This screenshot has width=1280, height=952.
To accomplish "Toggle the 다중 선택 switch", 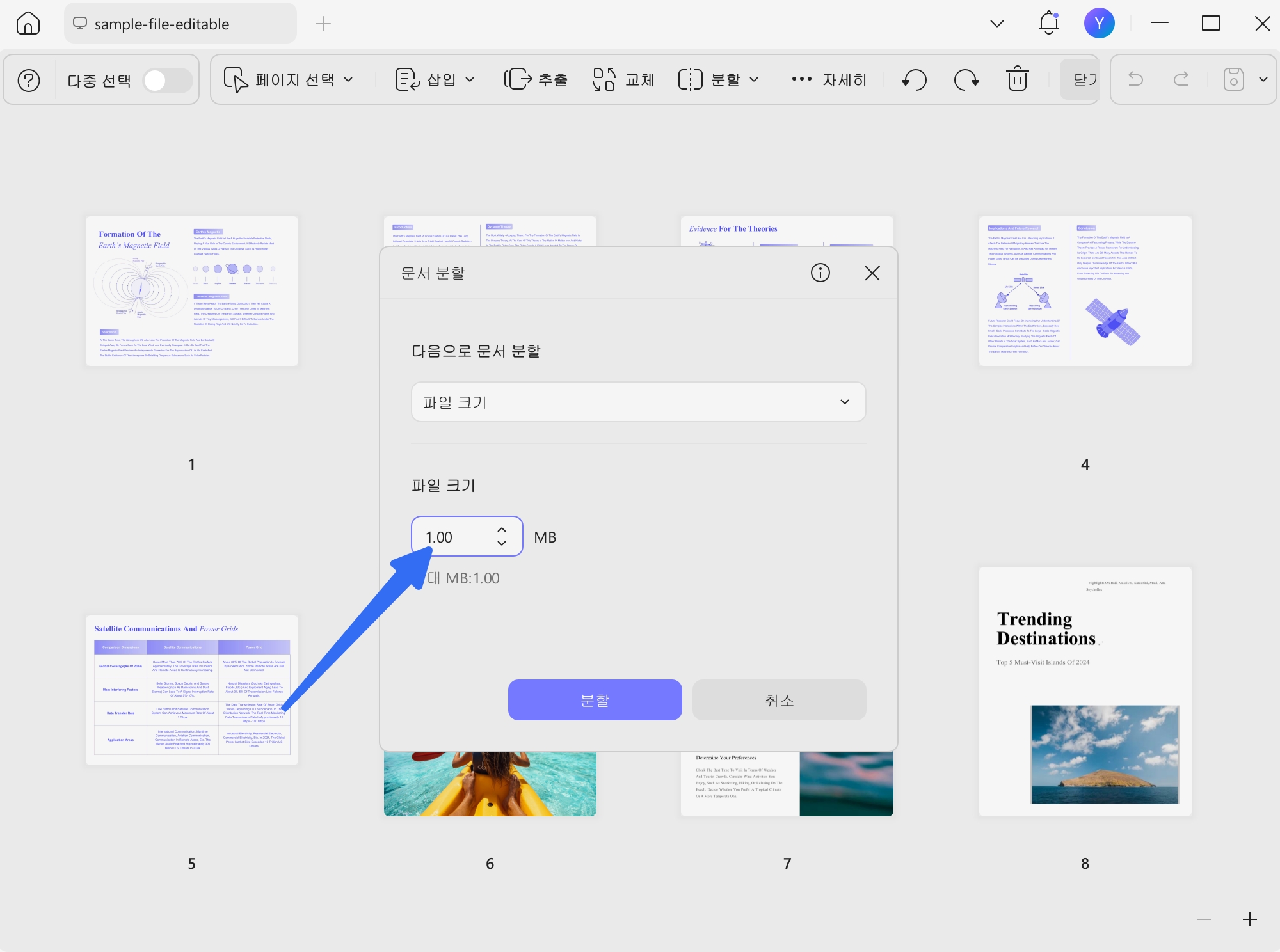I will pos(167,81).
